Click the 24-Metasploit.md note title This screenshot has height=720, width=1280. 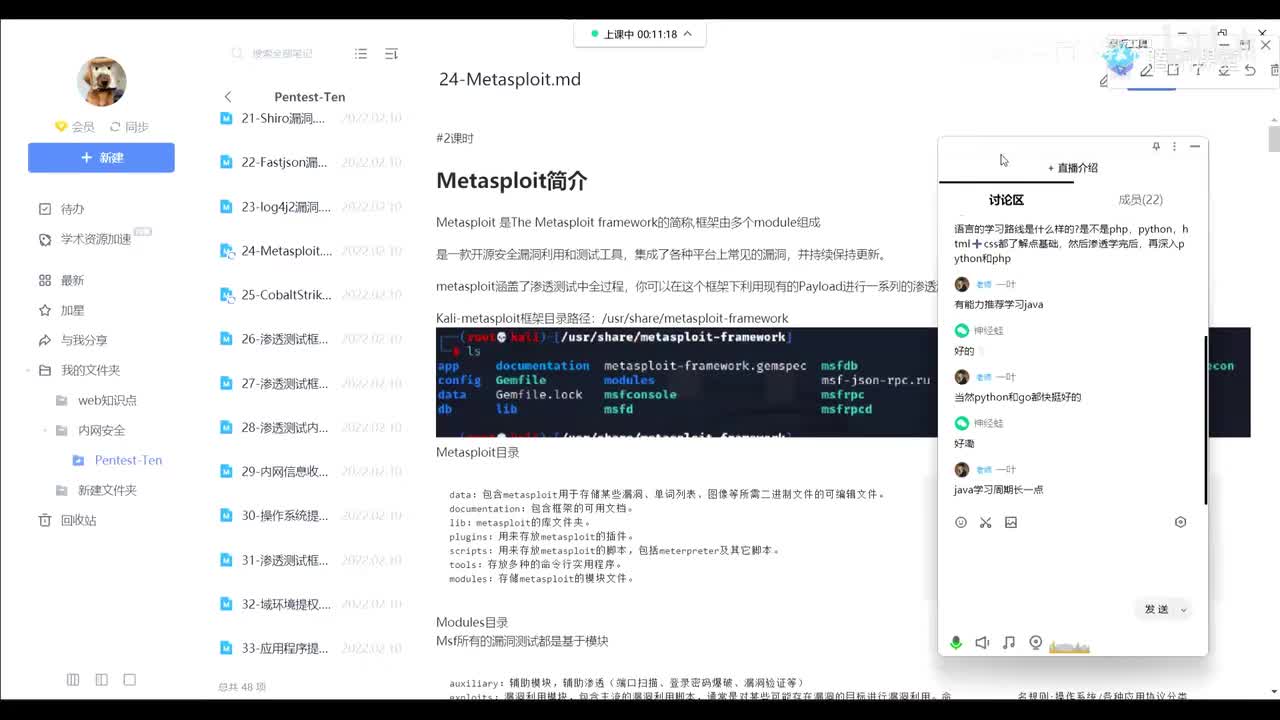(510, 79)
